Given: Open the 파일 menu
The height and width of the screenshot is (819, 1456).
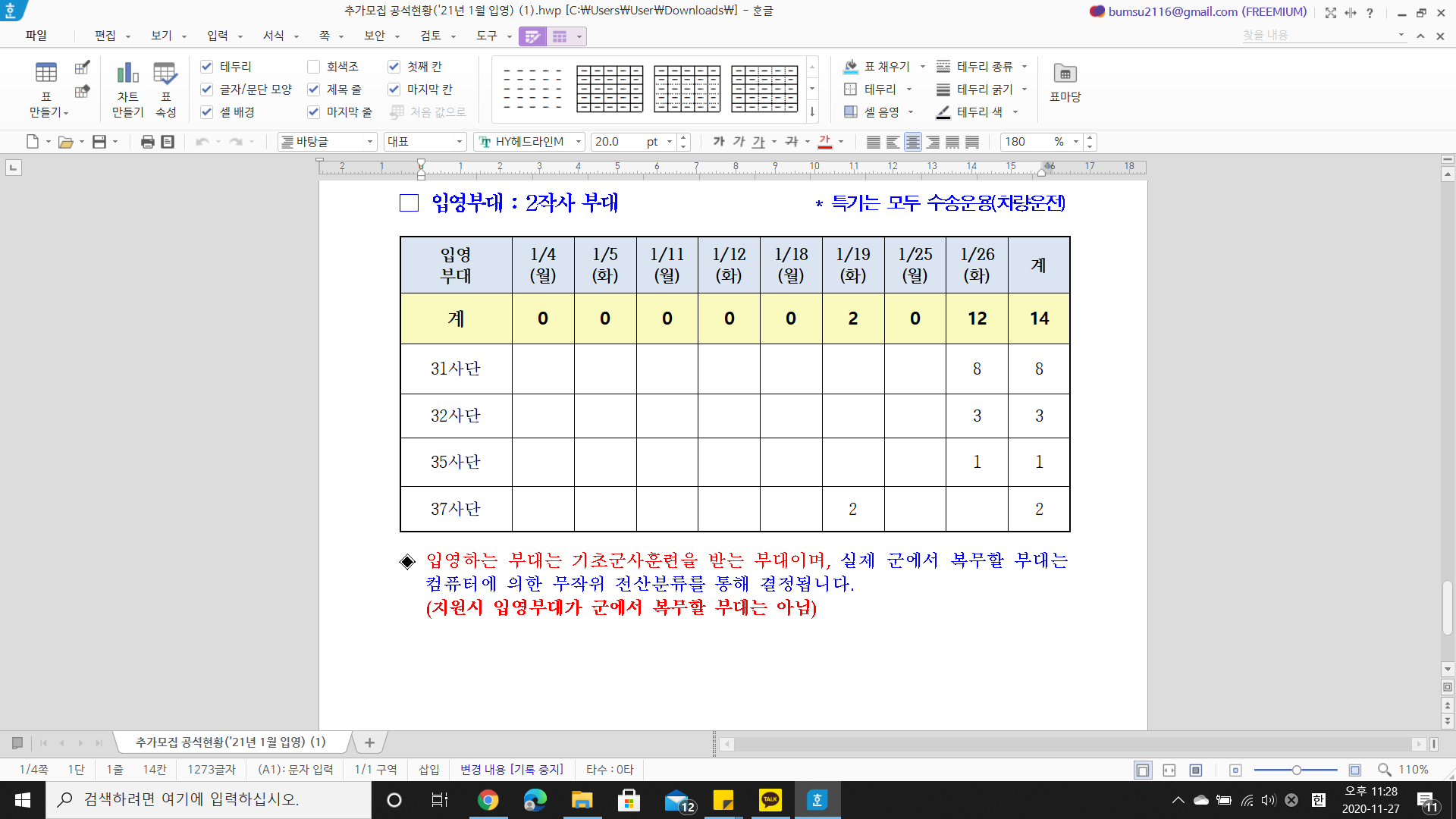Looking at the screenshot, I should point(36,36).
